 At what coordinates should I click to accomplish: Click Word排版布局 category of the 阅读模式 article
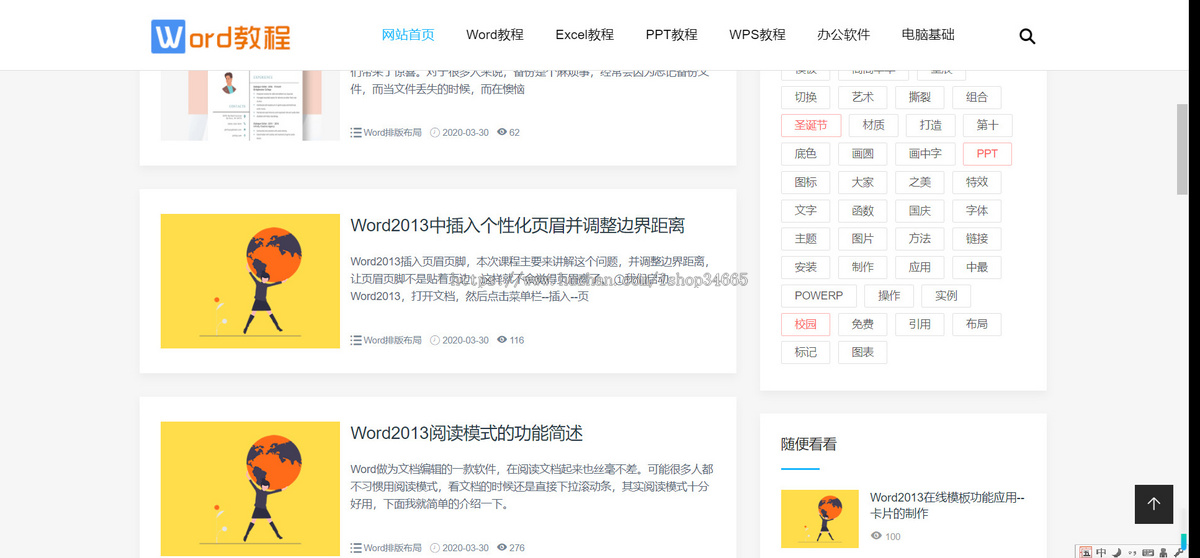(392, 548)
